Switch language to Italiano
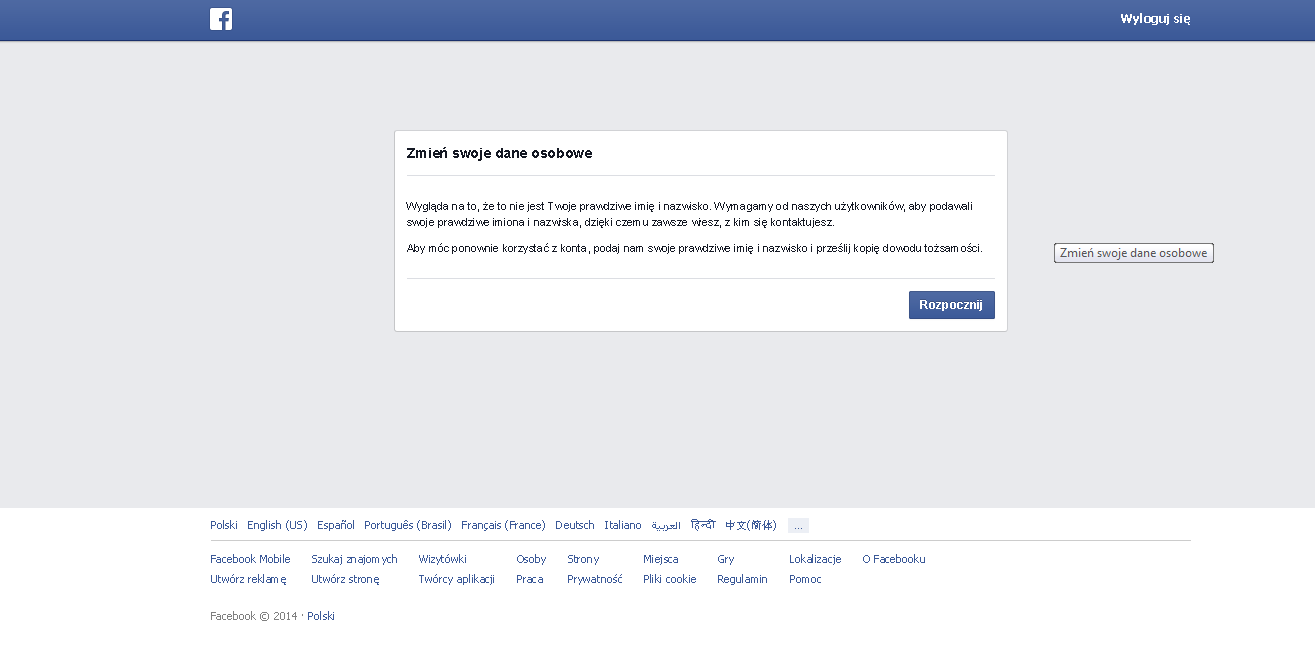 623,525
